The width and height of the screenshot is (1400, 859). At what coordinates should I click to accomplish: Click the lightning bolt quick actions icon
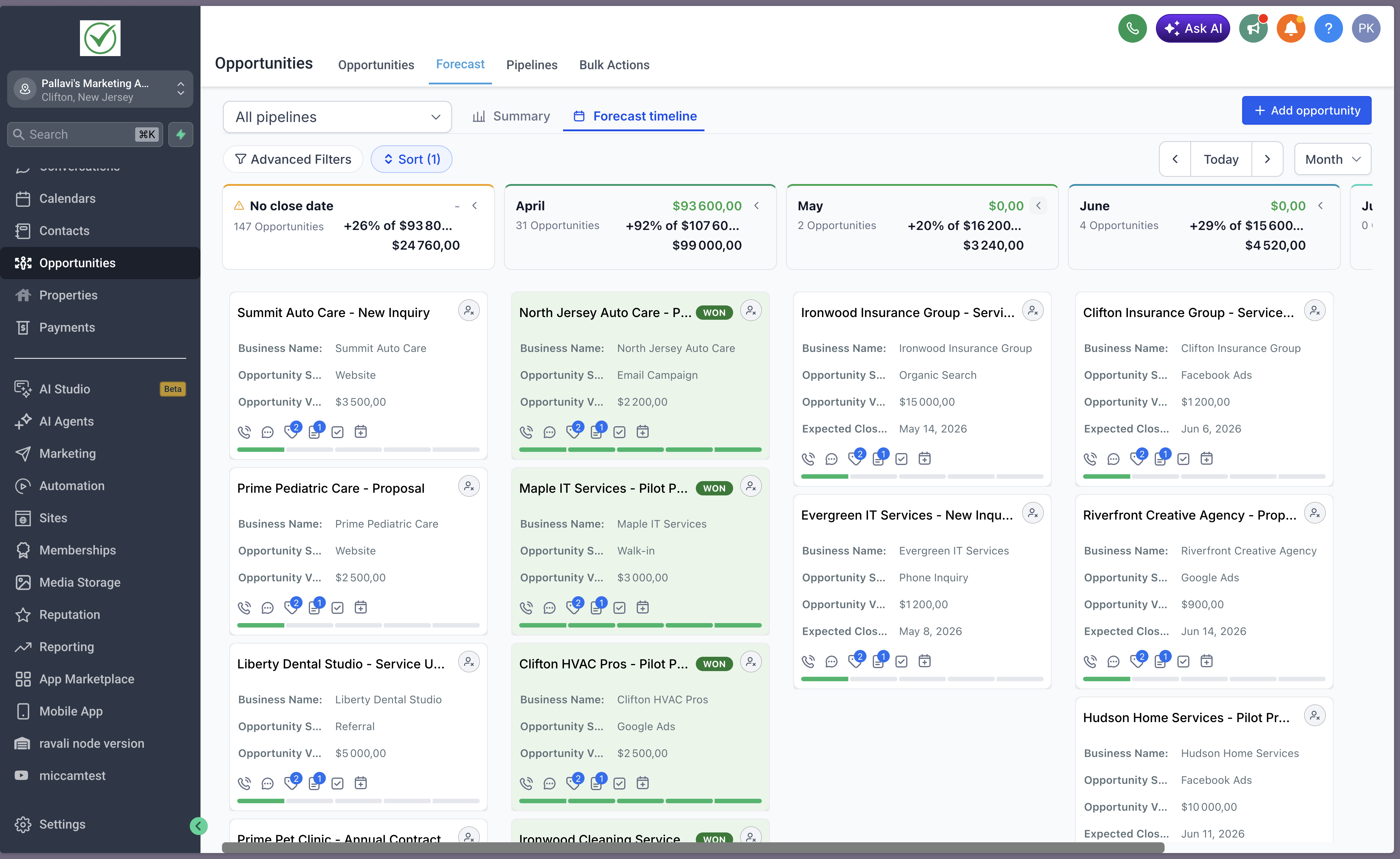181,135
